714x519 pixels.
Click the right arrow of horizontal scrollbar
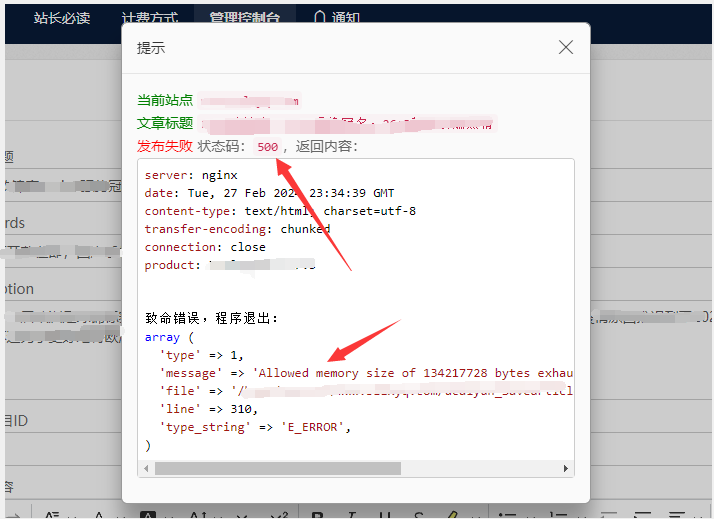tap(568, 468)
